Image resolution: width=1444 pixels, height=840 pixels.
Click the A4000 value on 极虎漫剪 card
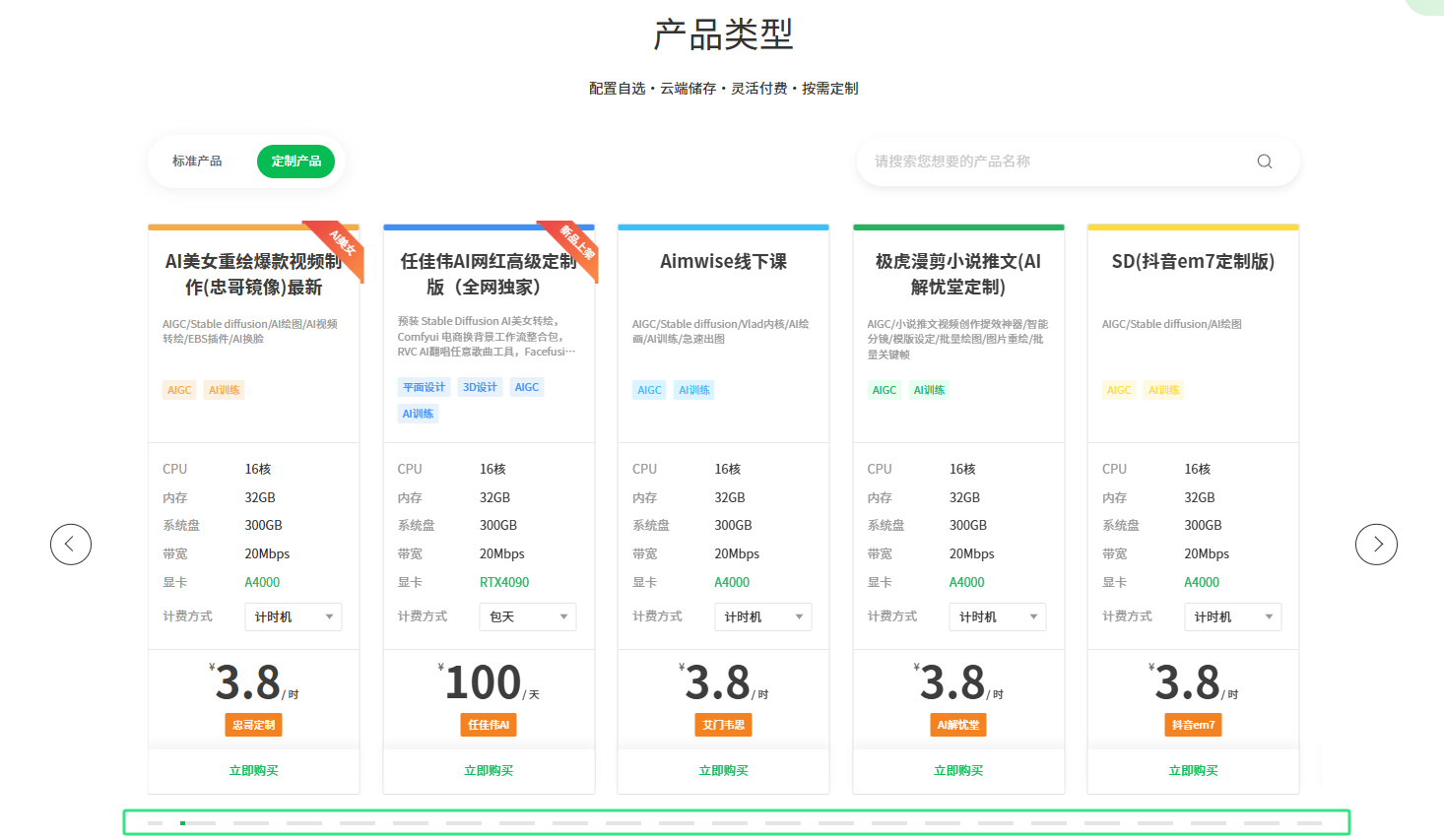967,582
